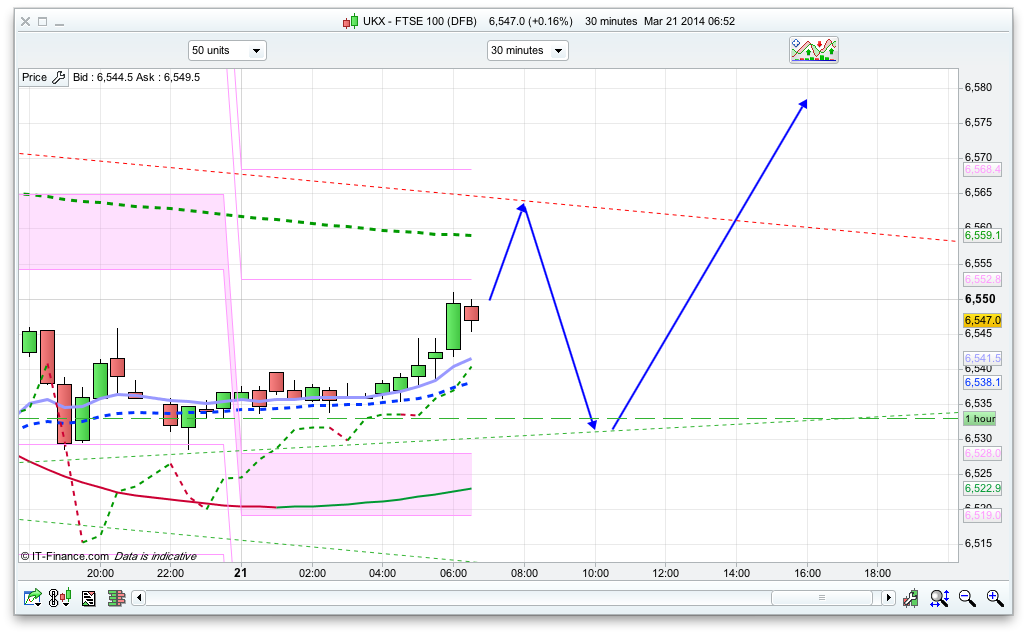Click the 6,559.1 green indicator price label
The image size is (1027, 635).
pyautogui.click(x=982, y=236)
